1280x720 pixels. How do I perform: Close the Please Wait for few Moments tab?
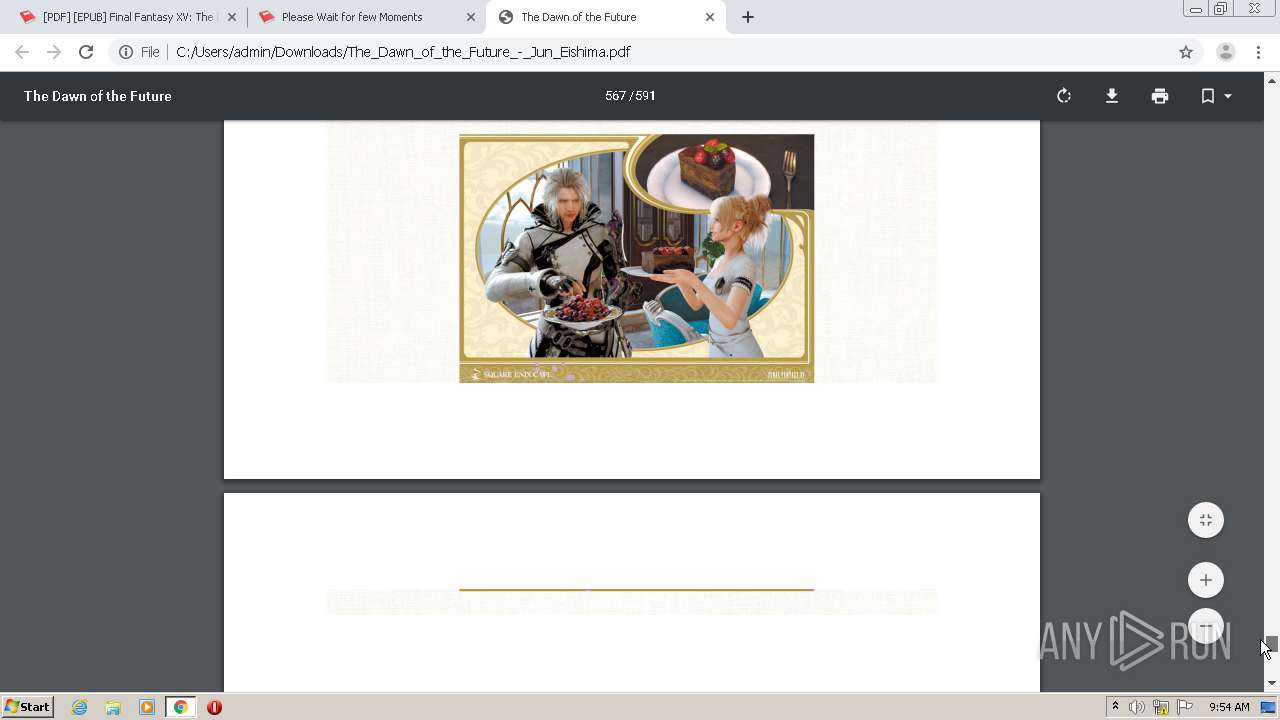[471, 17]
